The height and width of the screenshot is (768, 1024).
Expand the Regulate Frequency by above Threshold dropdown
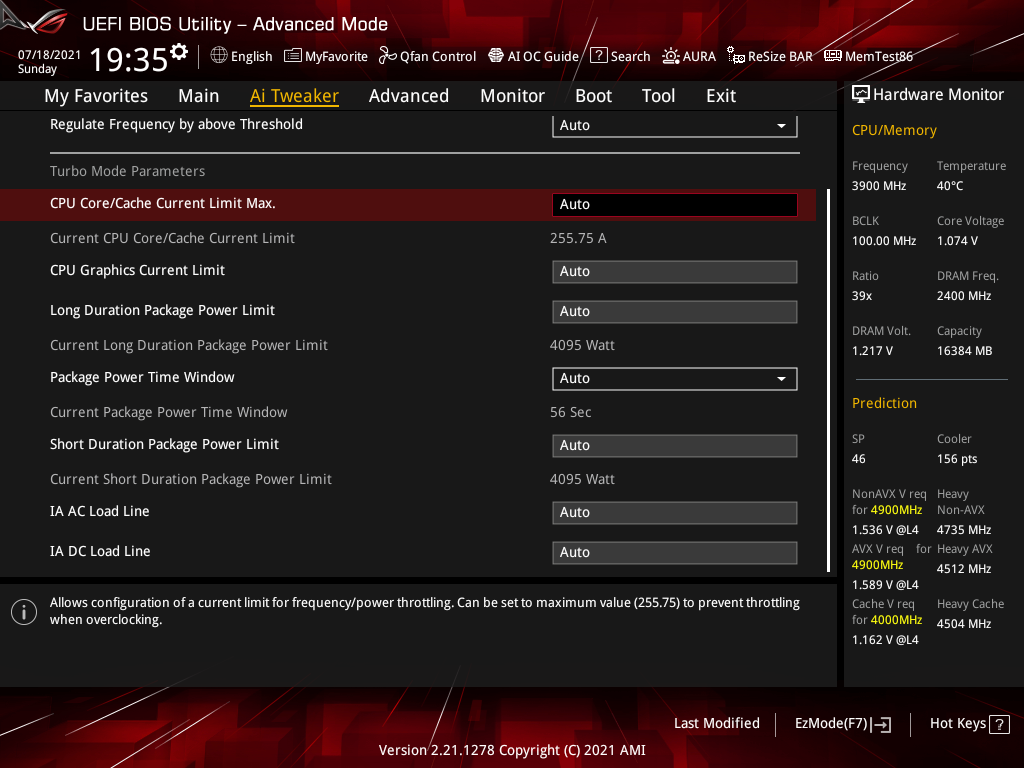pyautogui.click(x=674, y=125)
